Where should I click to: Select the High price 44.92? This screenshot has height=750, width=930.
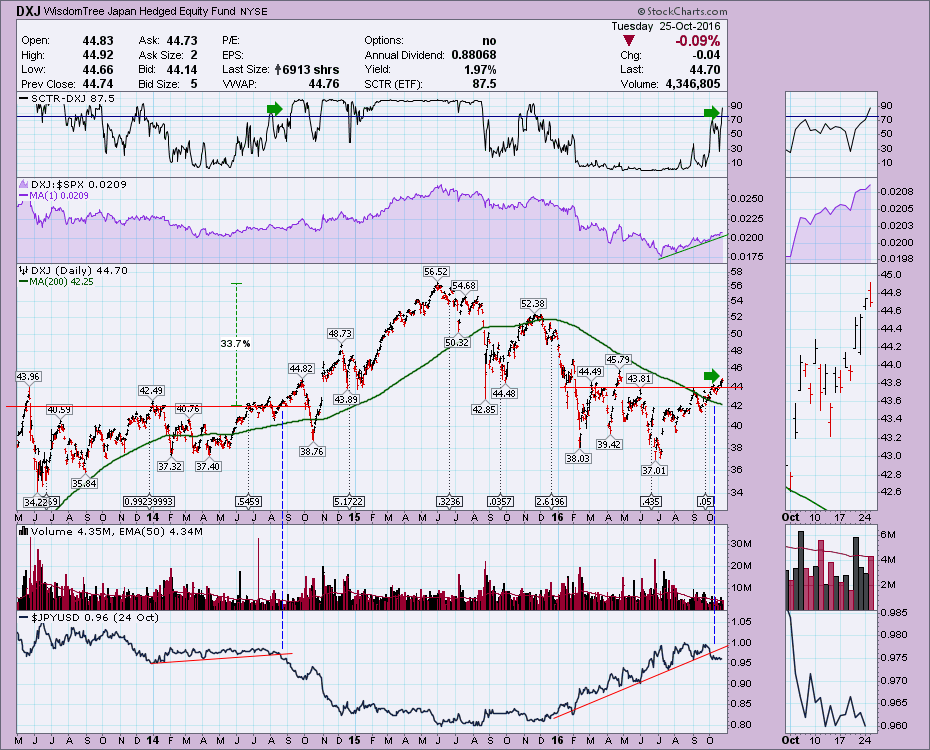(x=98, y=55)
